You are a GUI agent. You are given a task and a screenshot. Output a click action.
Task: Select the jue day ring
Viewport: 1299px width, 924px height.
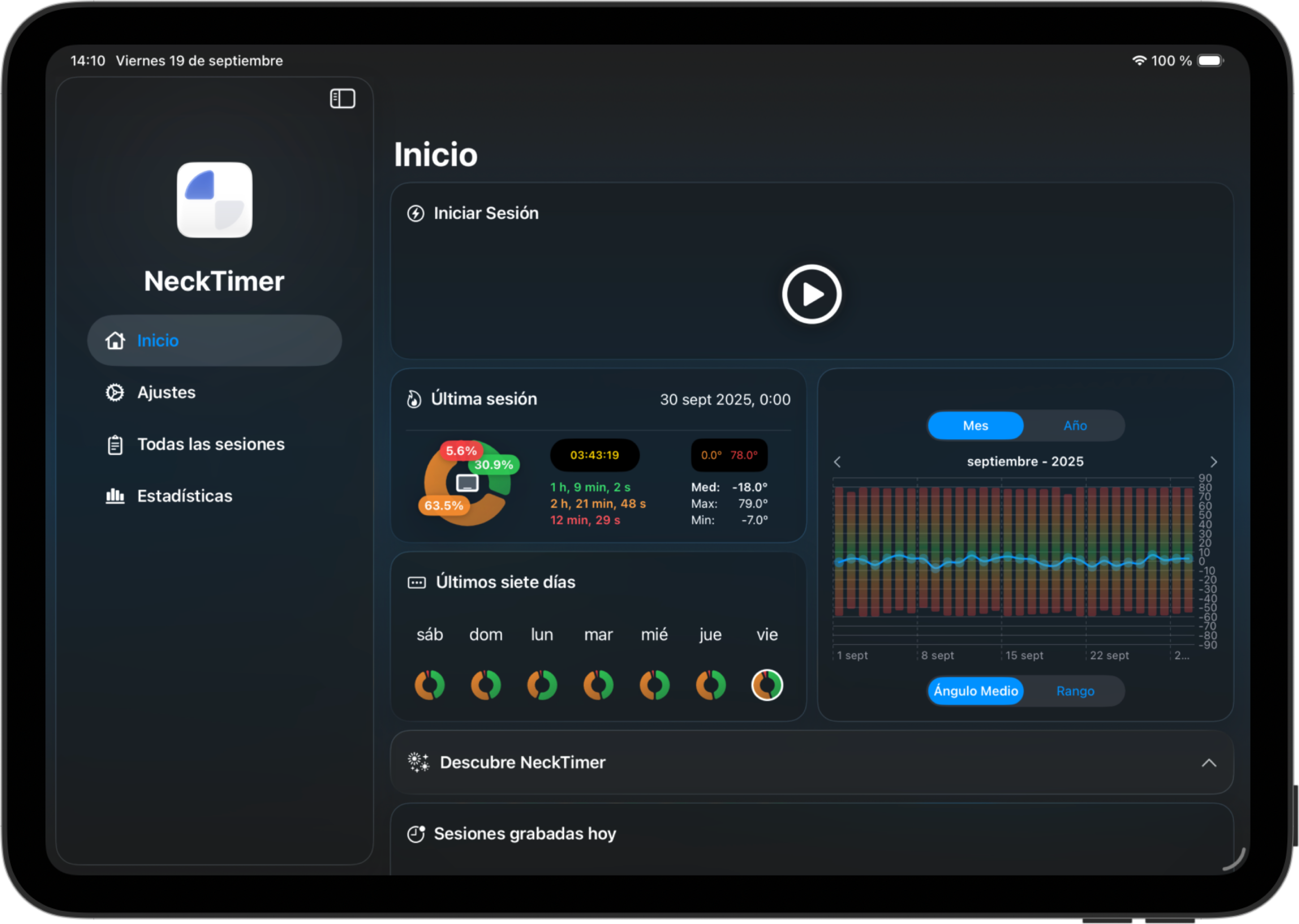click(x=711, y=684)
